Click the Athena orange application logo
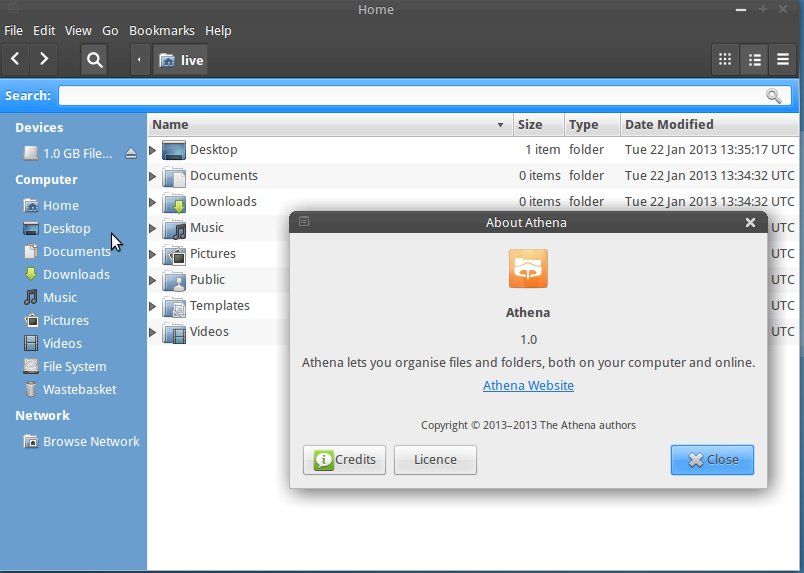804x573 pixels. (x=528, y=269)
